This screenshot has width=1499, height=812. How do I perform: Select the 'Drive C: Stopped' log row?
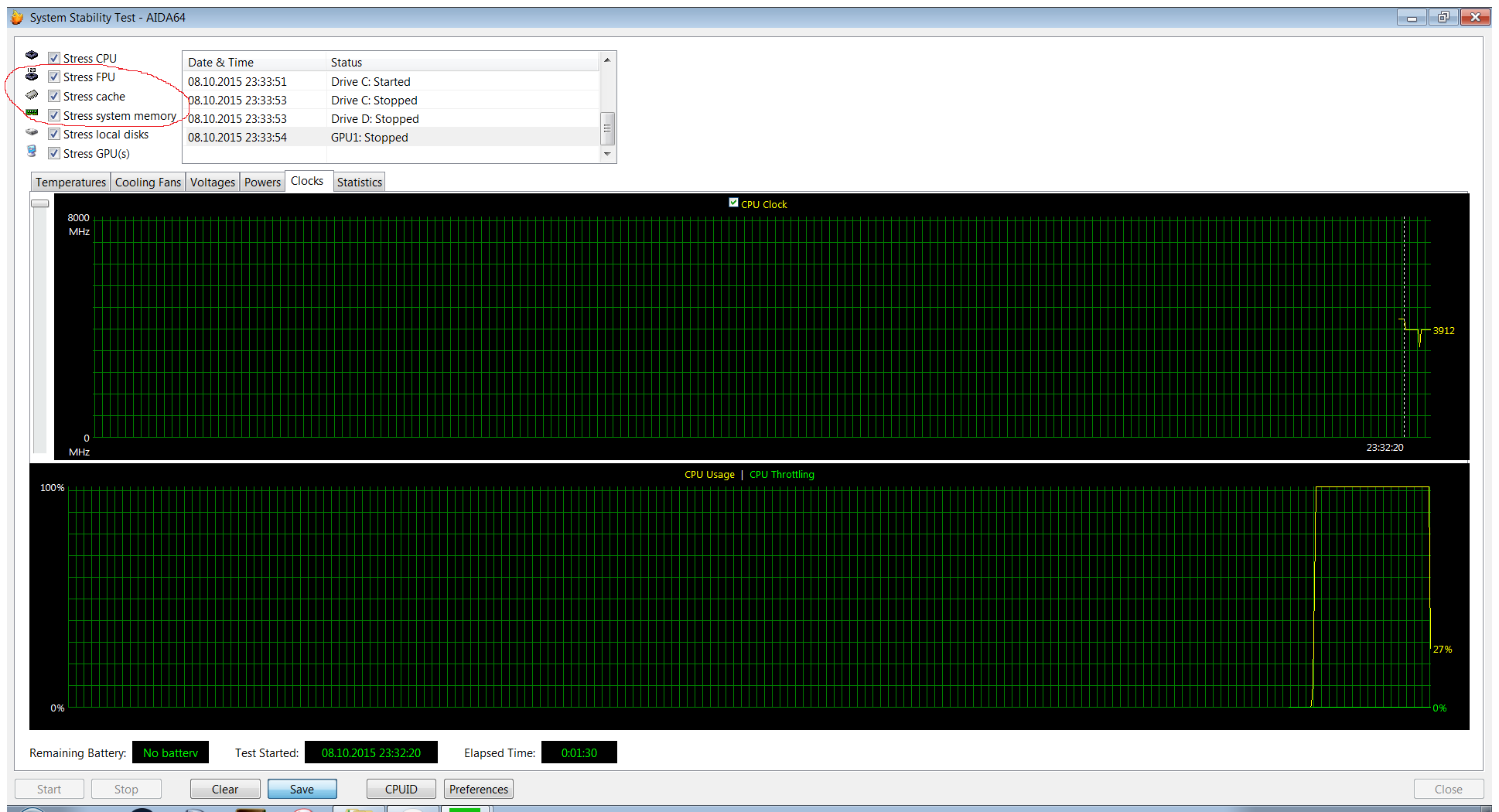[x=391, y=101]
